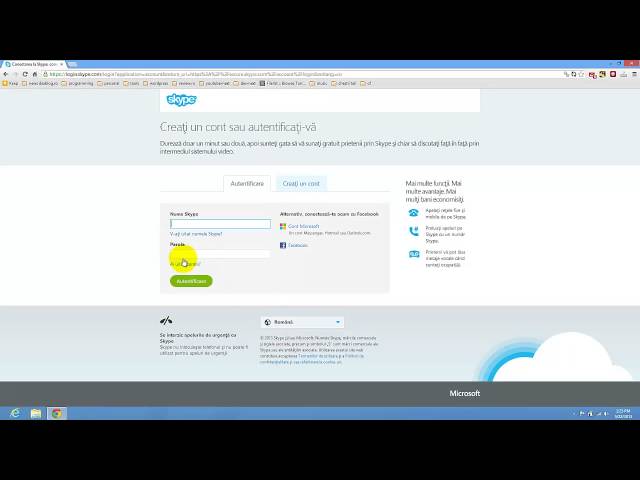Open the Flickr bookmark
This screenshot has width=640, height=480.
(282, 83)
